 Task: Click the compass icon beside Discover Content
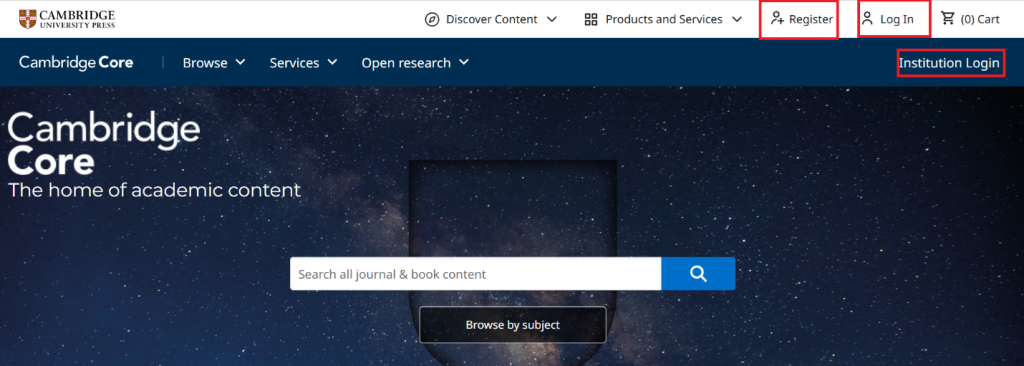pos(432,19)
